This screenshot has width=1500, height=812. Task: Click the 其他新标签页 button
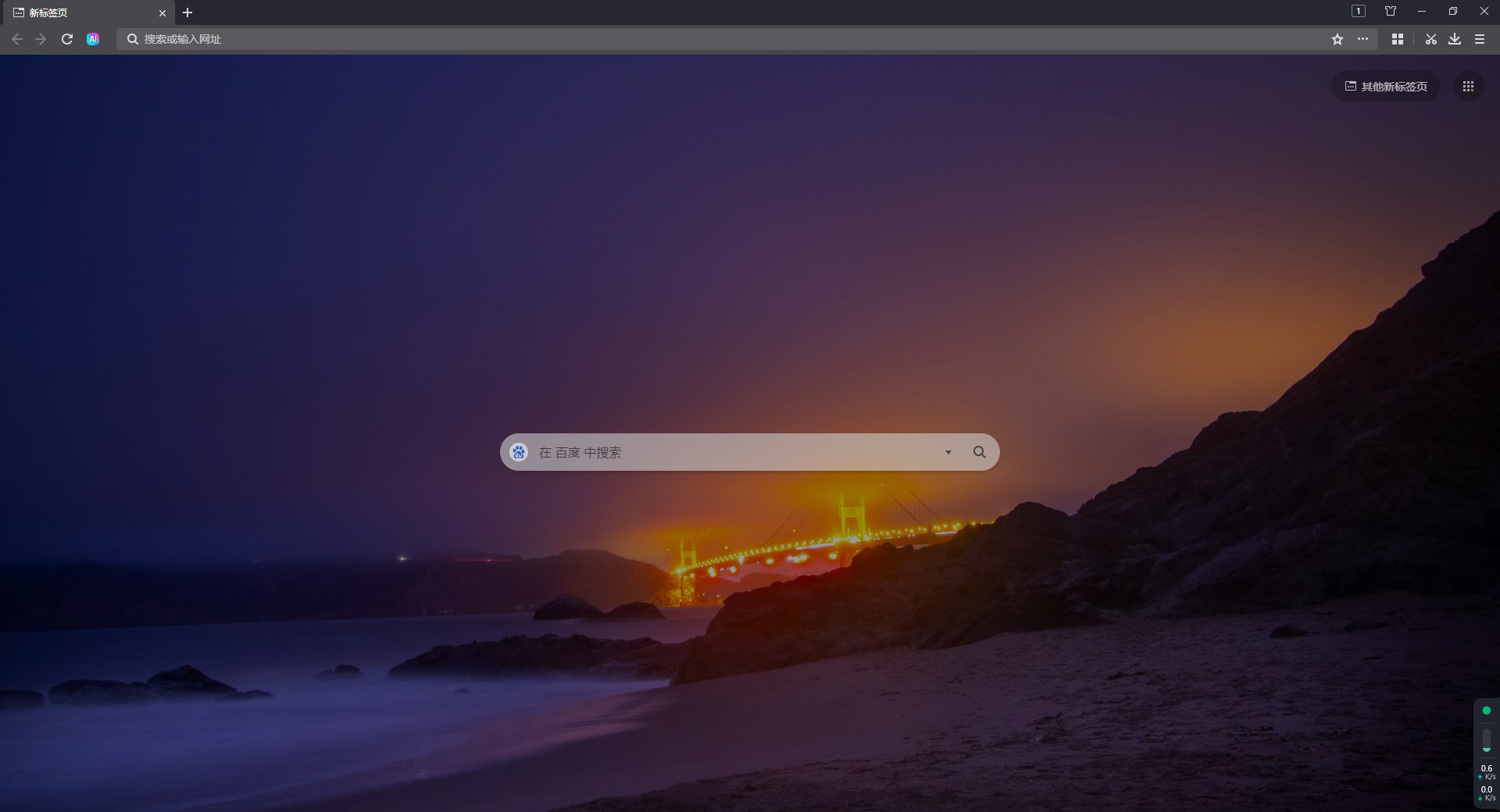pos(1385,87)
